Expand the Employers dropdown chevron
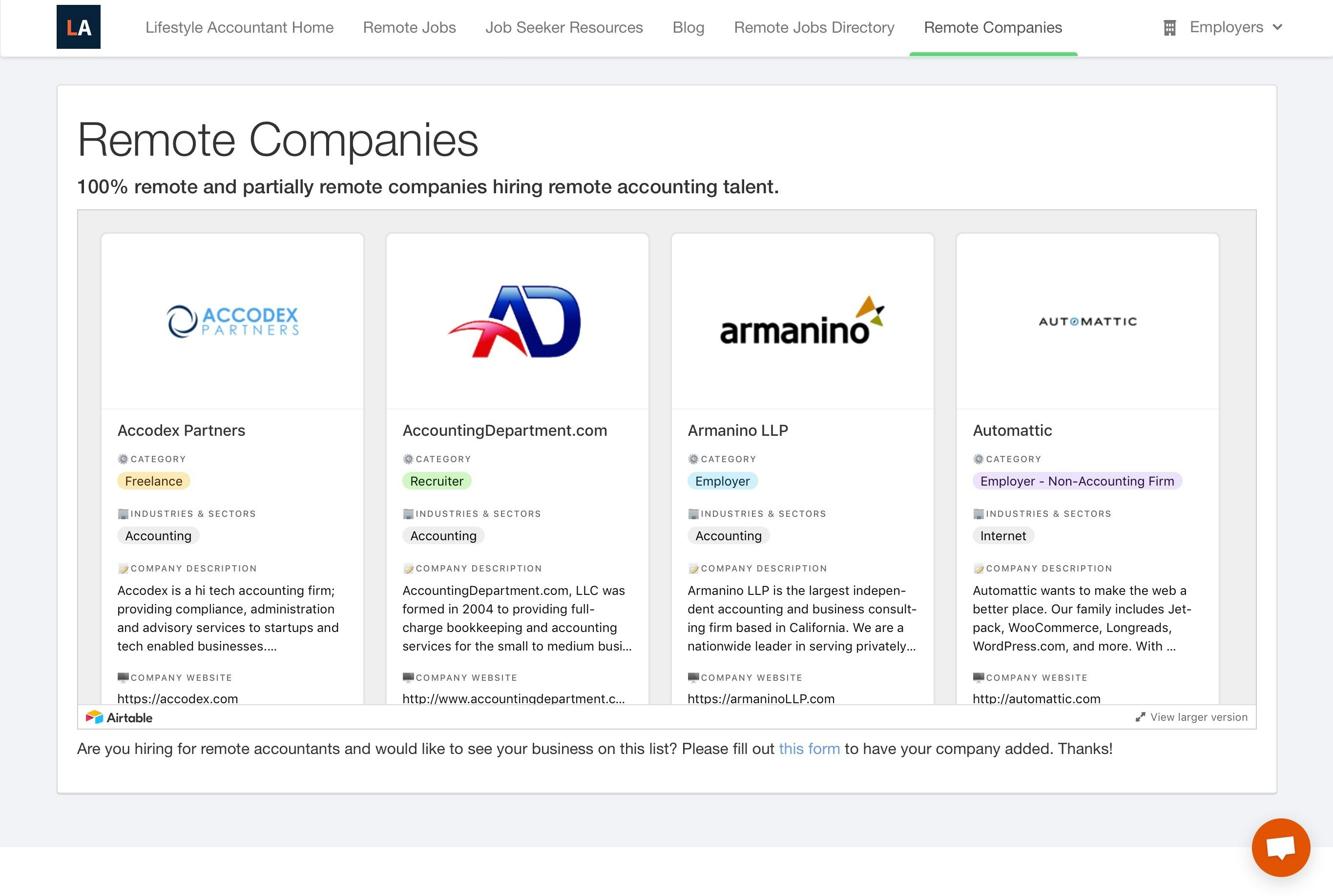This screenshot has height=896, width=1333. (1277, 27)
